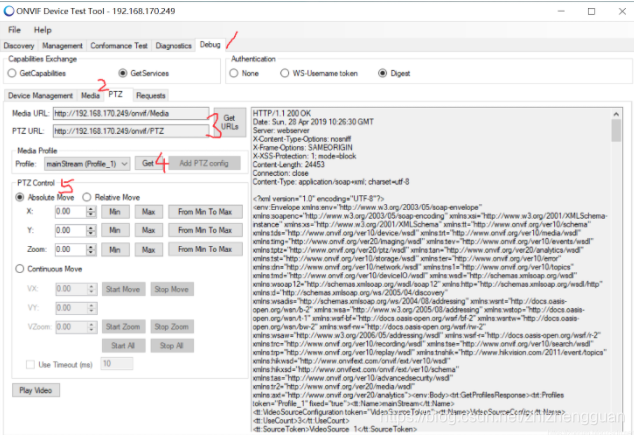
Task: Choose Digest authentication
Action: click(394, 73)
